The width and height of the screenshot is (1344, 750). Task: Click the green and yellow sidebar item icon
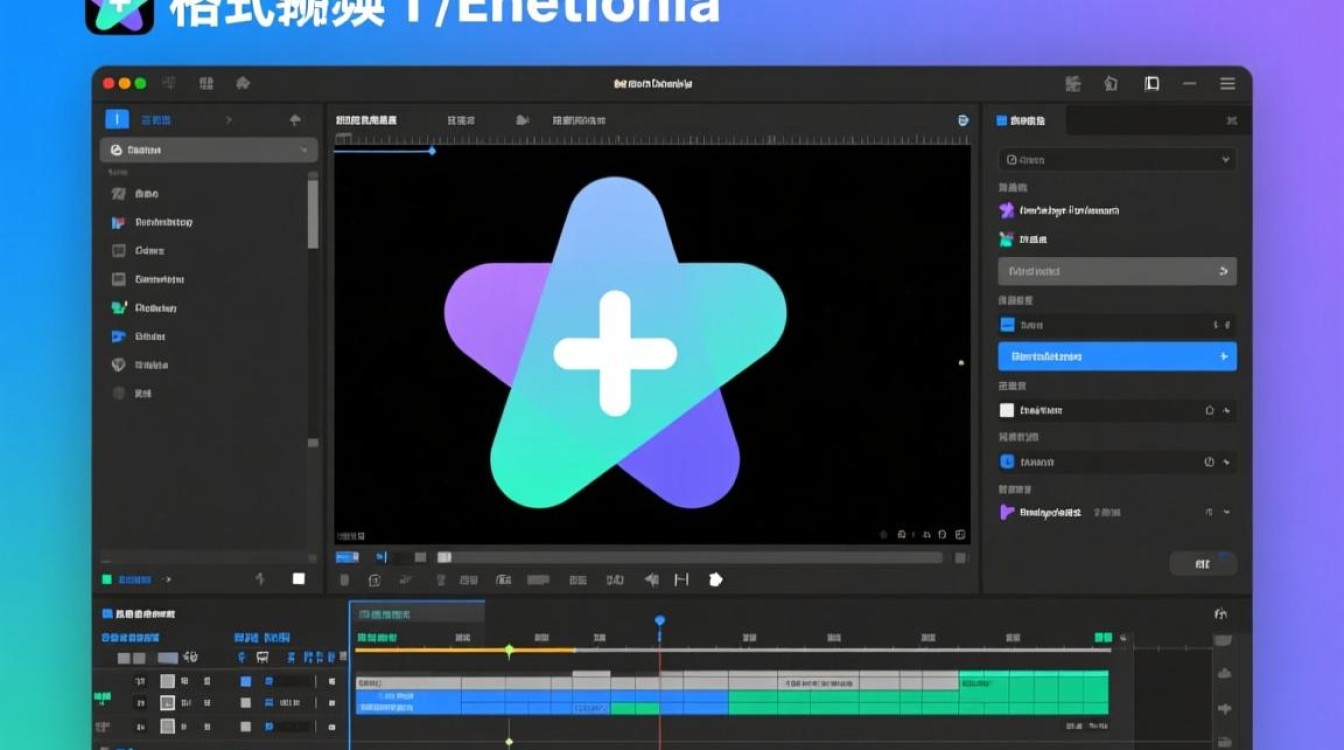point(118,308)
